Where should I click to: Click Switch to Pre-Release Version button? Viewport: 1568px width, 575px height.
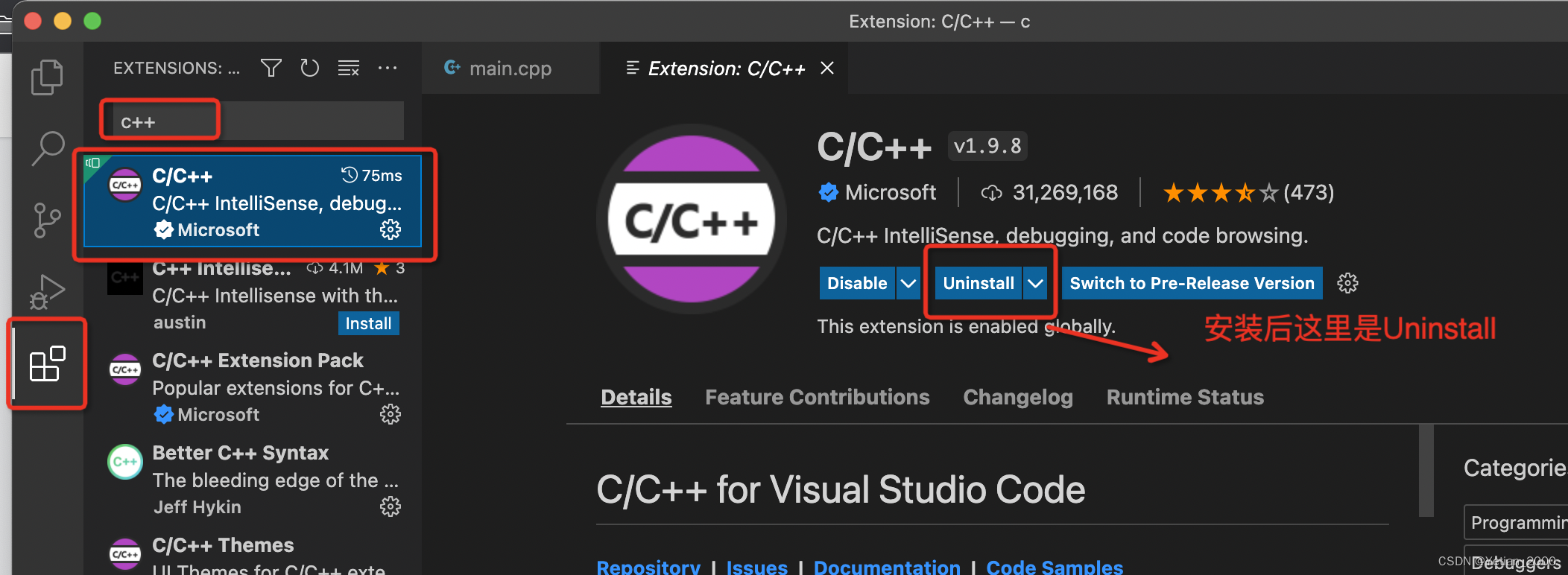coord(1192,283)
